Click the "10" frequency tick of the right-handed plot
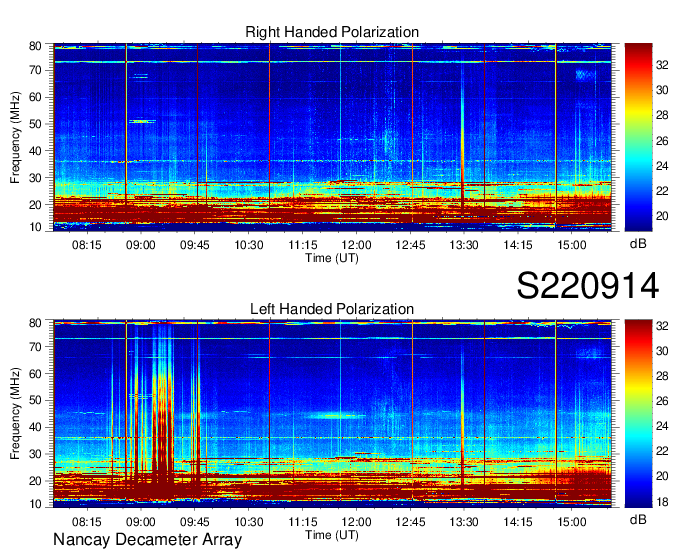This screenshot has width=680, height=552. pos(35,227)
